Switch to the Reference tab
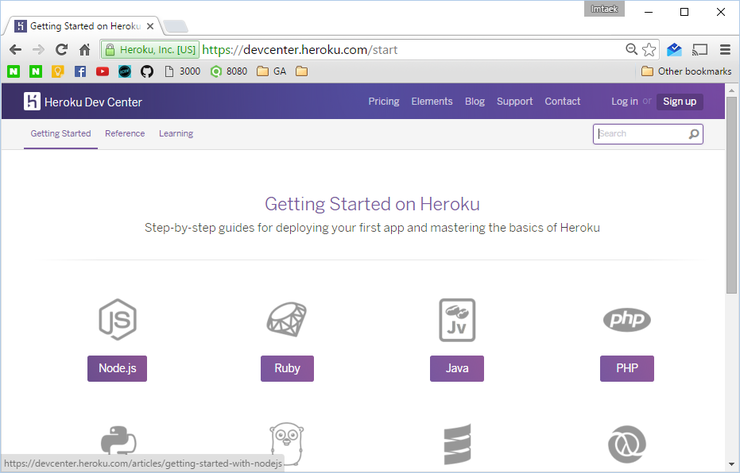 pos(125,134)
